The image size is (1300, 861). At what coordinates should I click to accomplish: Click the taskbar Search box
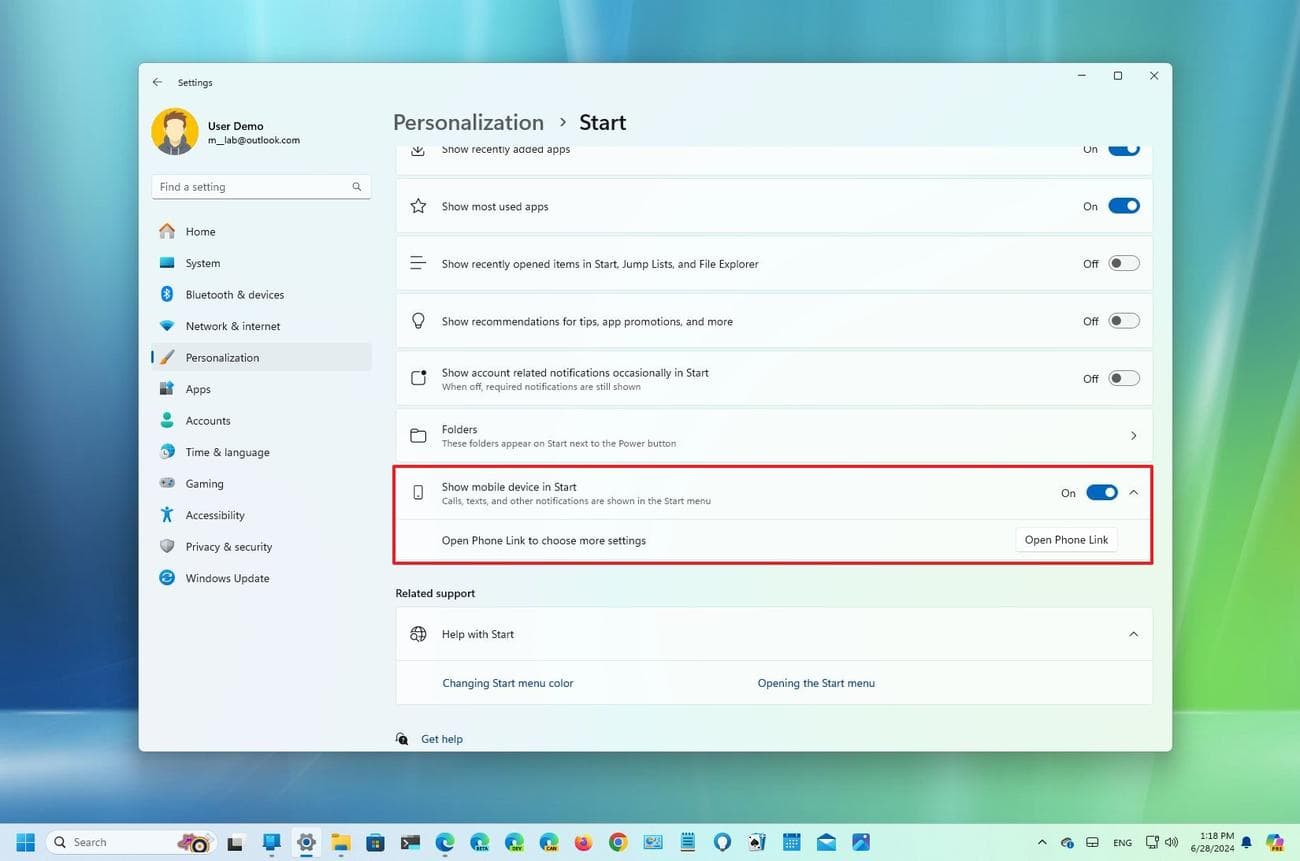coord(131,842)
